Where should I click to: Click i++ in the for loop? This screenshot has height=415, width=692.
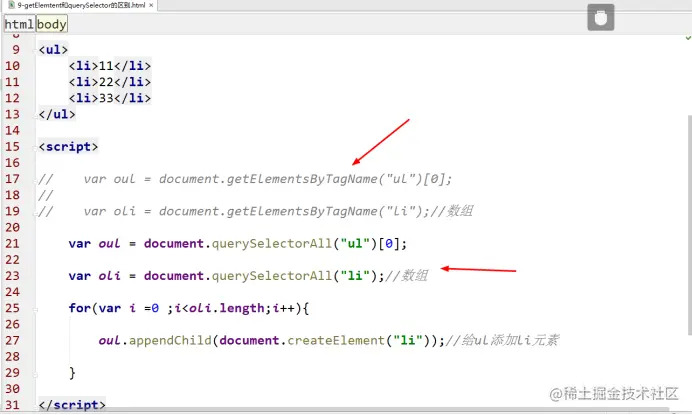[x=283, y=308]
